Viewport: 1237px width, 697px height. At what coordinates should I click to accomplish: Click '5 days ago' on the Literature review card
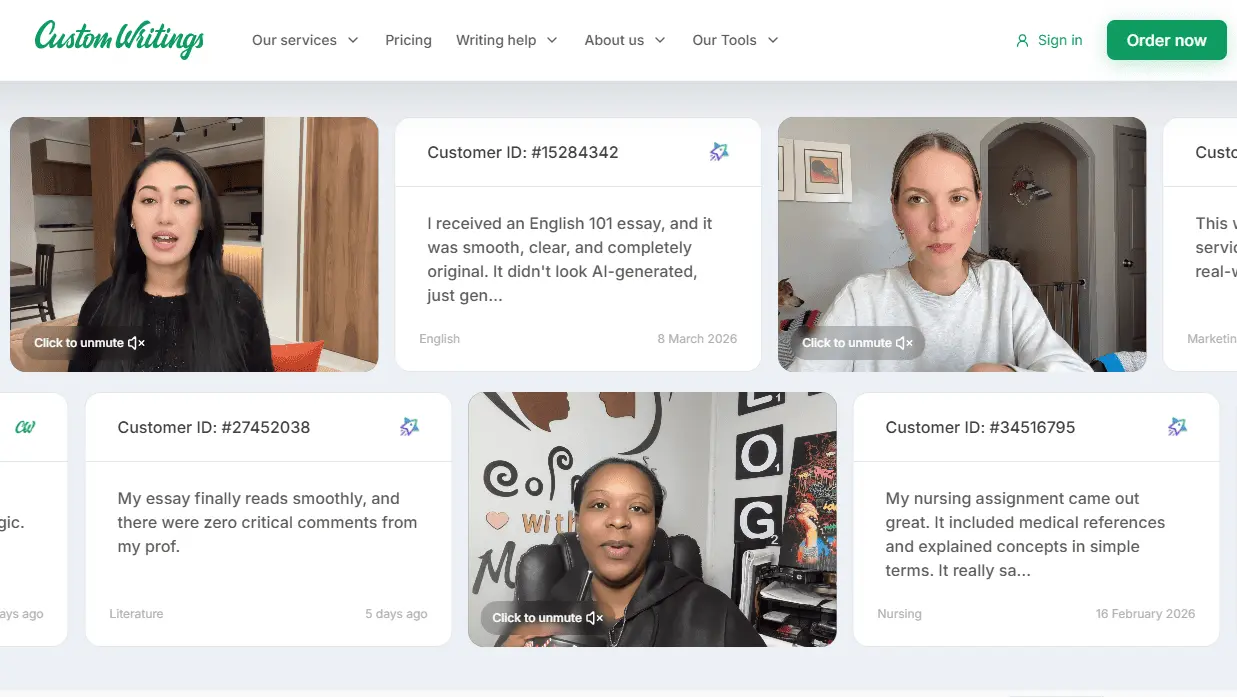tap(396, 614)
